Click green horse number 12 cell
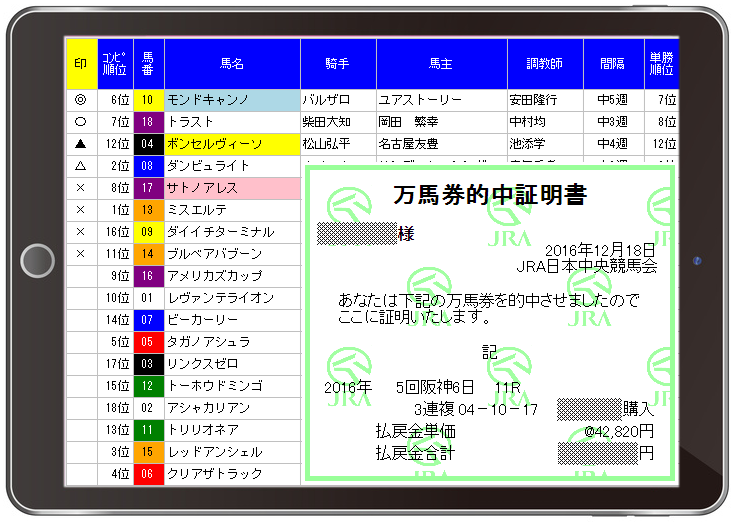The height and width of the screenshot is (522, 736). pyautogui.click(x=149, y=386)
